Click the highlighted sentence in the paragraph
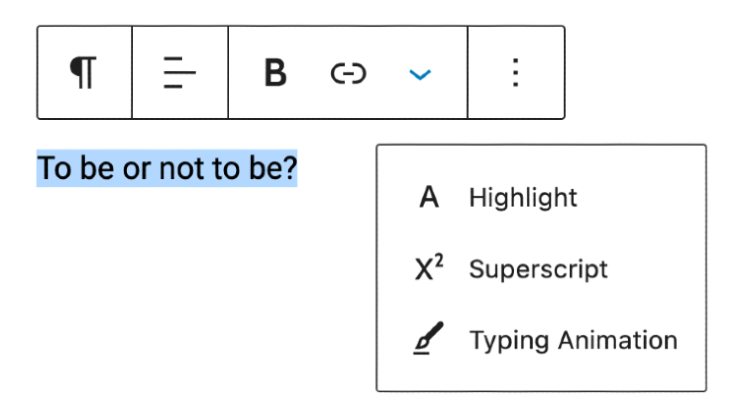 [x=167, y=169]
